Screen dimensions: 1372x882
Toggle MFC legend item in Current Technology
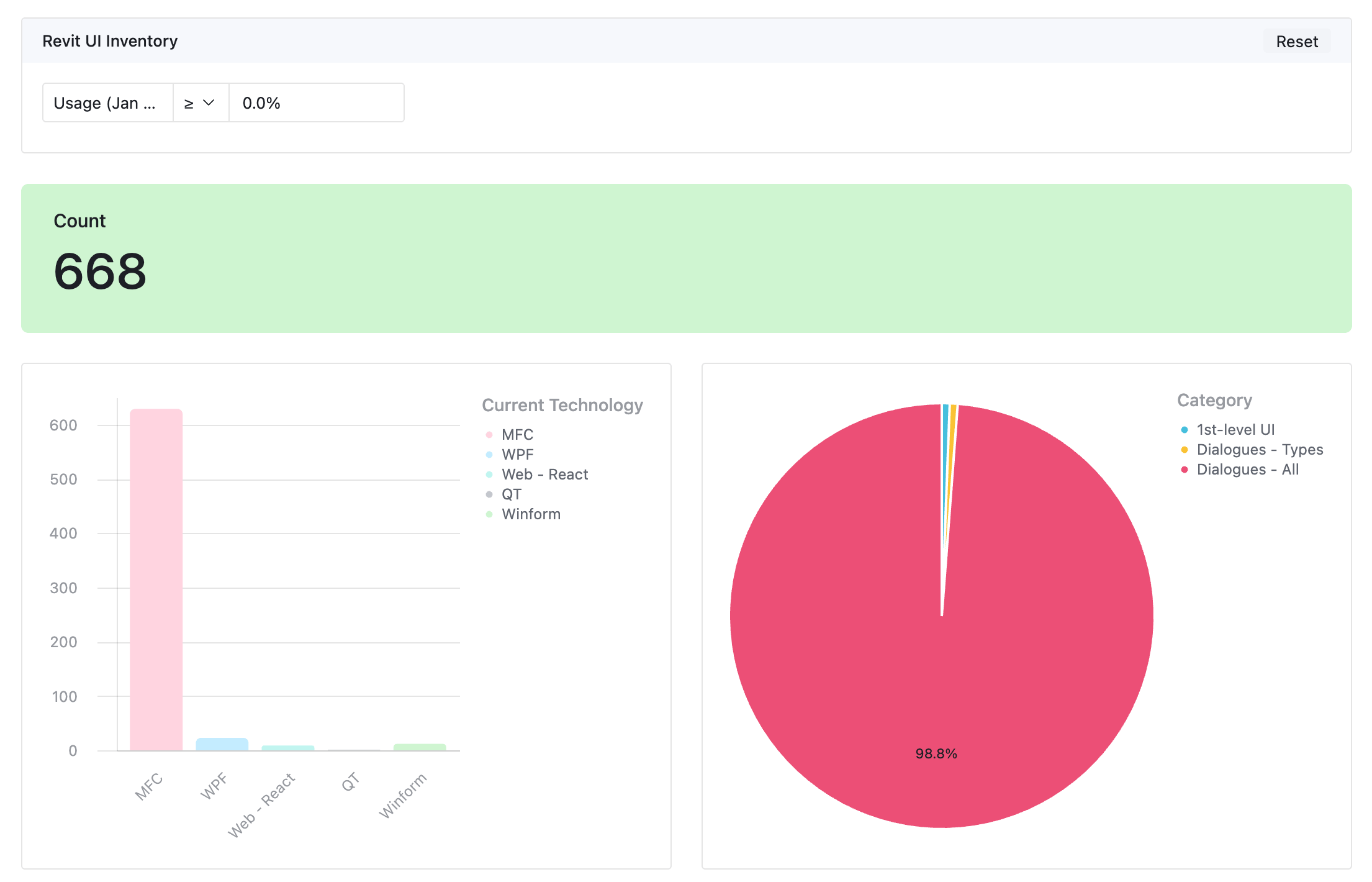point(510,435)
